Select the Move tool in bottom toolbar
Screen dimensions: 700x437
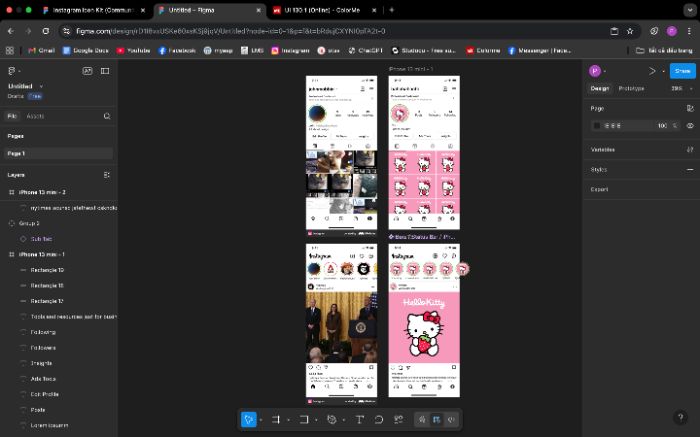[249, 419]
